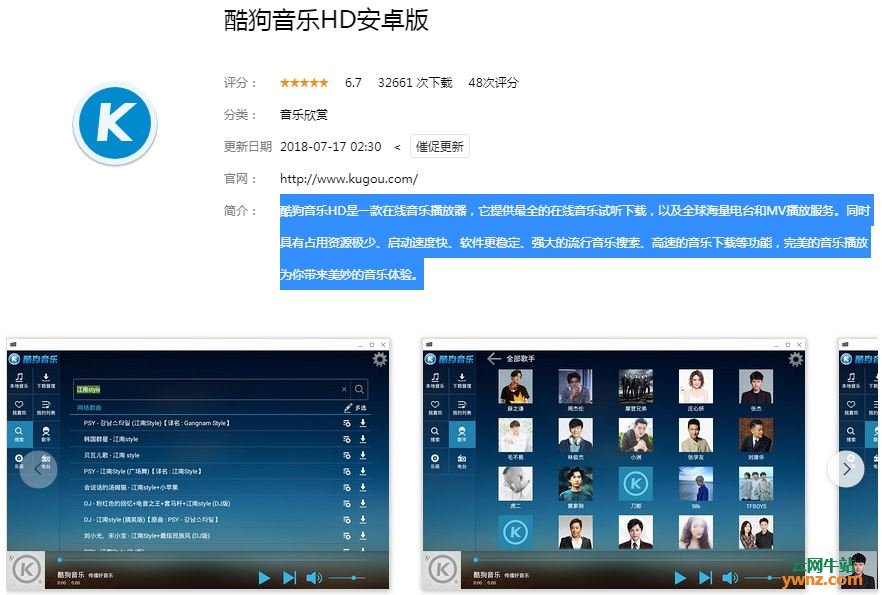Open settings gear in the all-singers screenshot
This screenshot has width=882, height=595.
(x=795, y=359)
